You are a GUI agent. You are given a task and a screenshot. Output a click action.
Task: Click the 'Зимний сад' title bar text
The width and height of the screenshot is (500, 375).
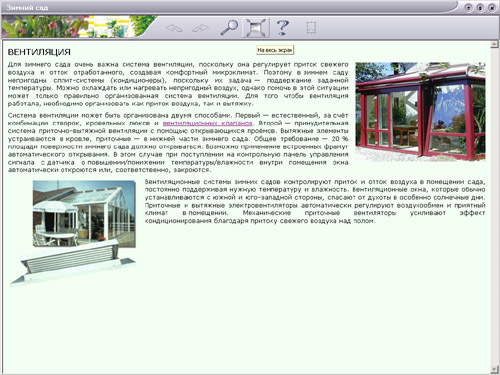click(x=27, y=7)
